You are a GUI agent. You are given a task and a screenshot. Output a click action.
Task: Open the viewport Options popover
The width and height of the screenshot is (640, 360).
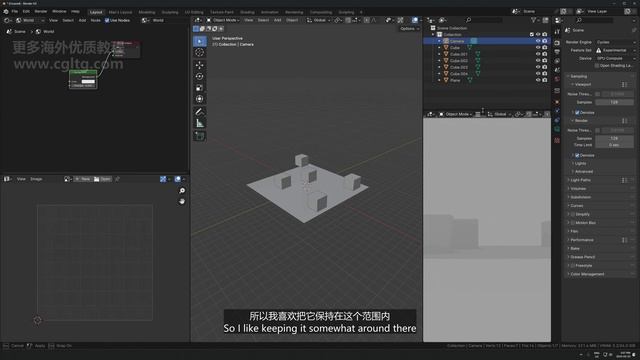point(409,29)
